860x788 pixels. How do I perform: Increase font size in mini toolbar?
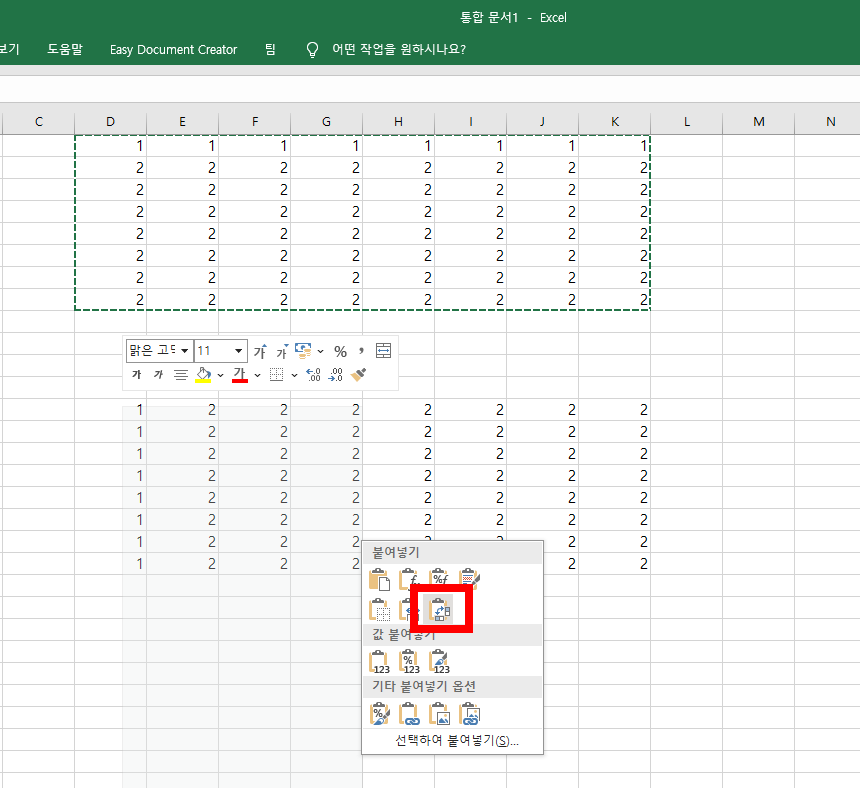tap(260, 351)
